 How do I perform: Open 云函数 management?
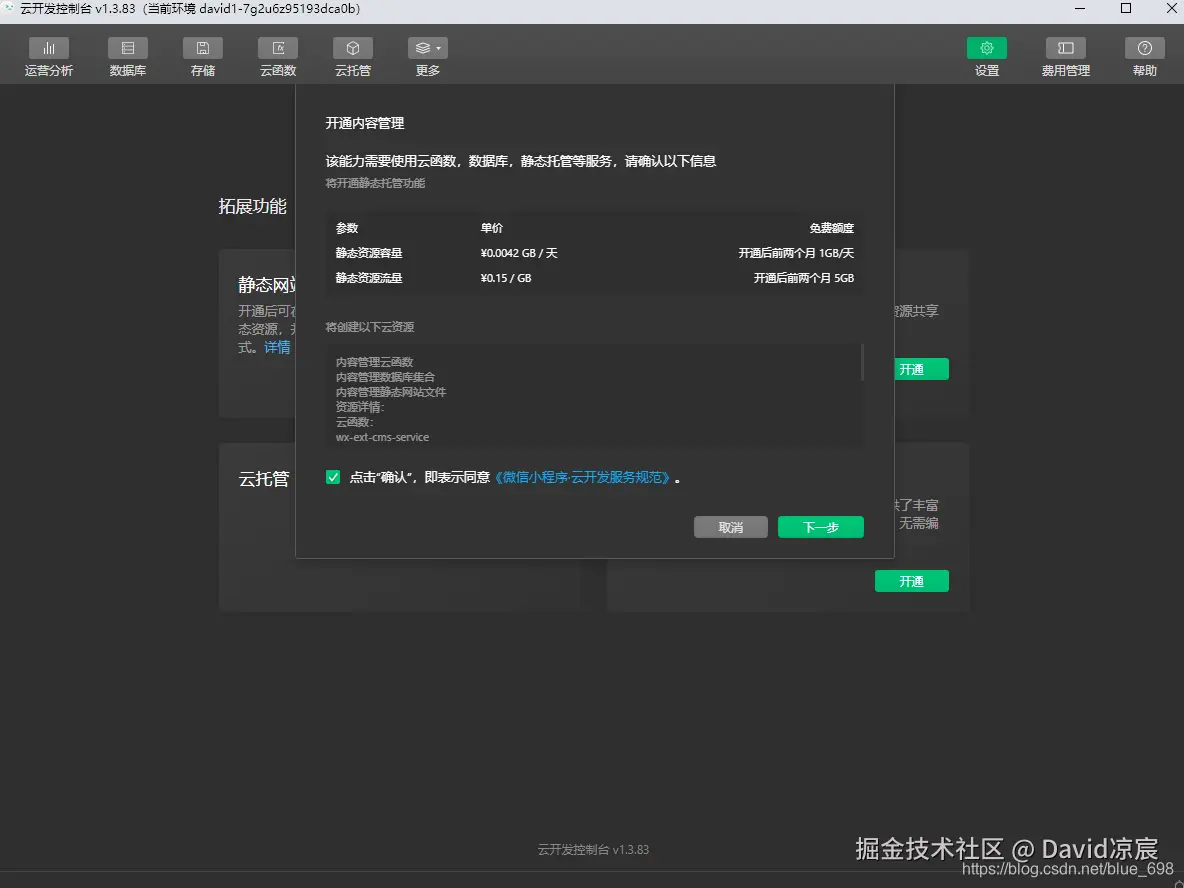[x=277, y=56]
